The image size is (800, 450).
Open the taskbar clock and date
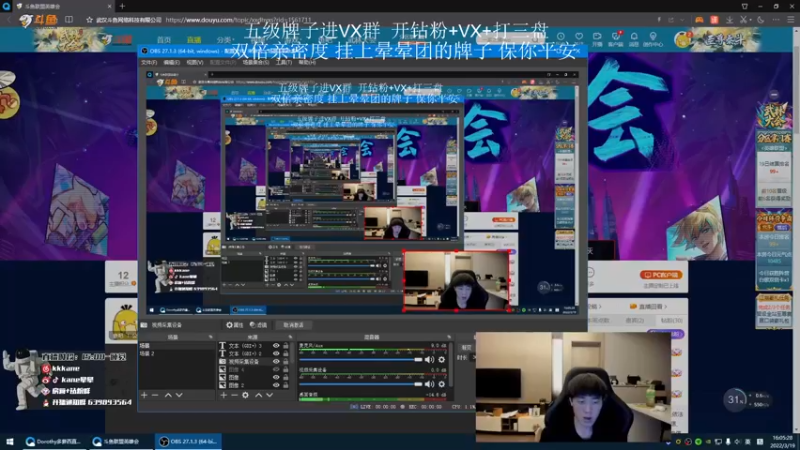[x=783, y=441]
